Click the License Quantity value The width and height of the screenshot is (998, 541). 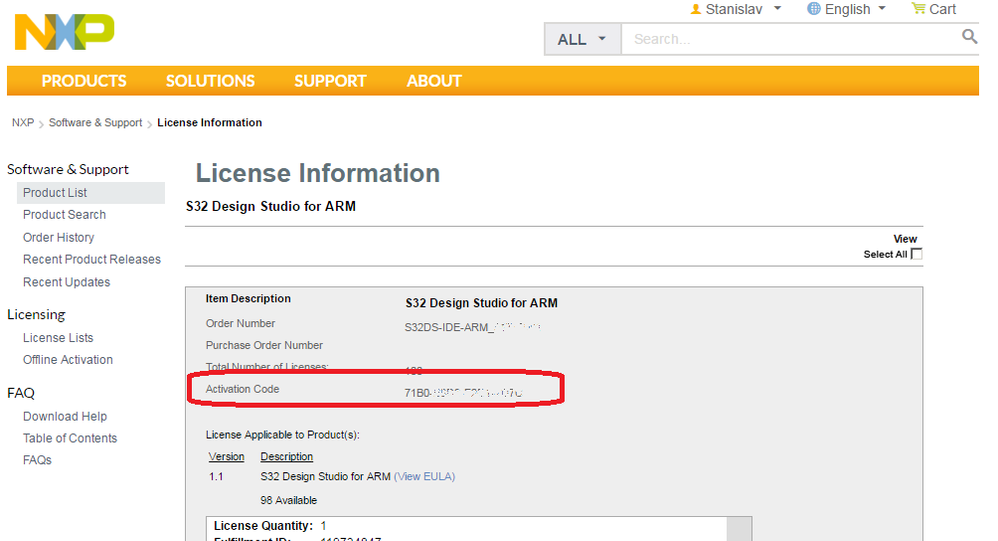(323, 526)
